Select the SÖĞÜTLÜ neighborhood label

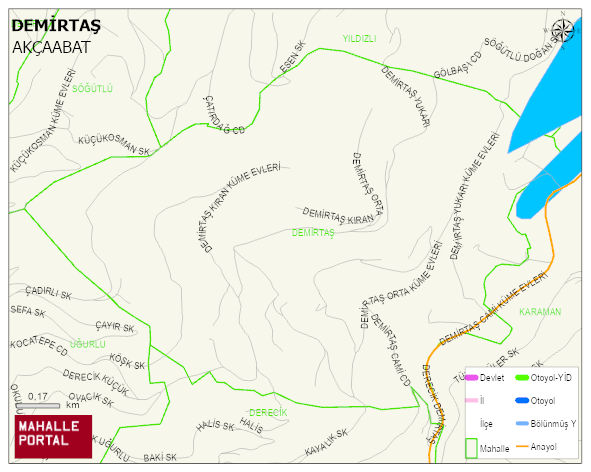(92, 89)
